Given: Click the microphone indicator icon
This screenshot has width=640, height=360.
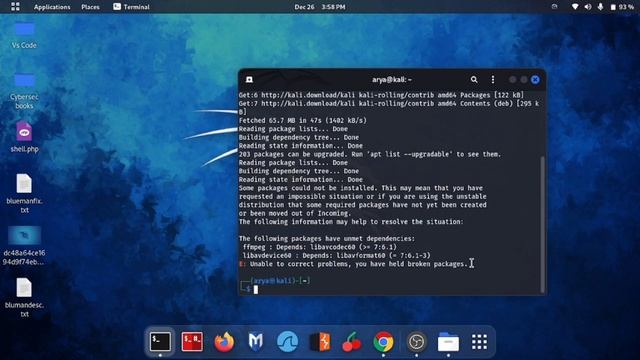Looking at the screenshot, I should coord(600,7).
